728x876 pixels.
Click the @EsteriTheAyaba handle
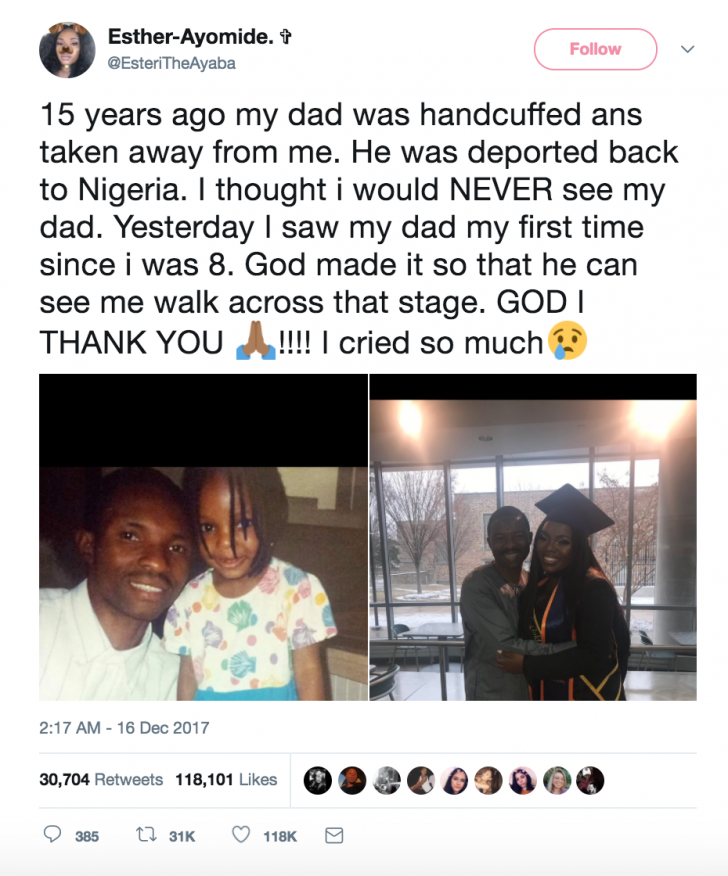tap(171, 62)
